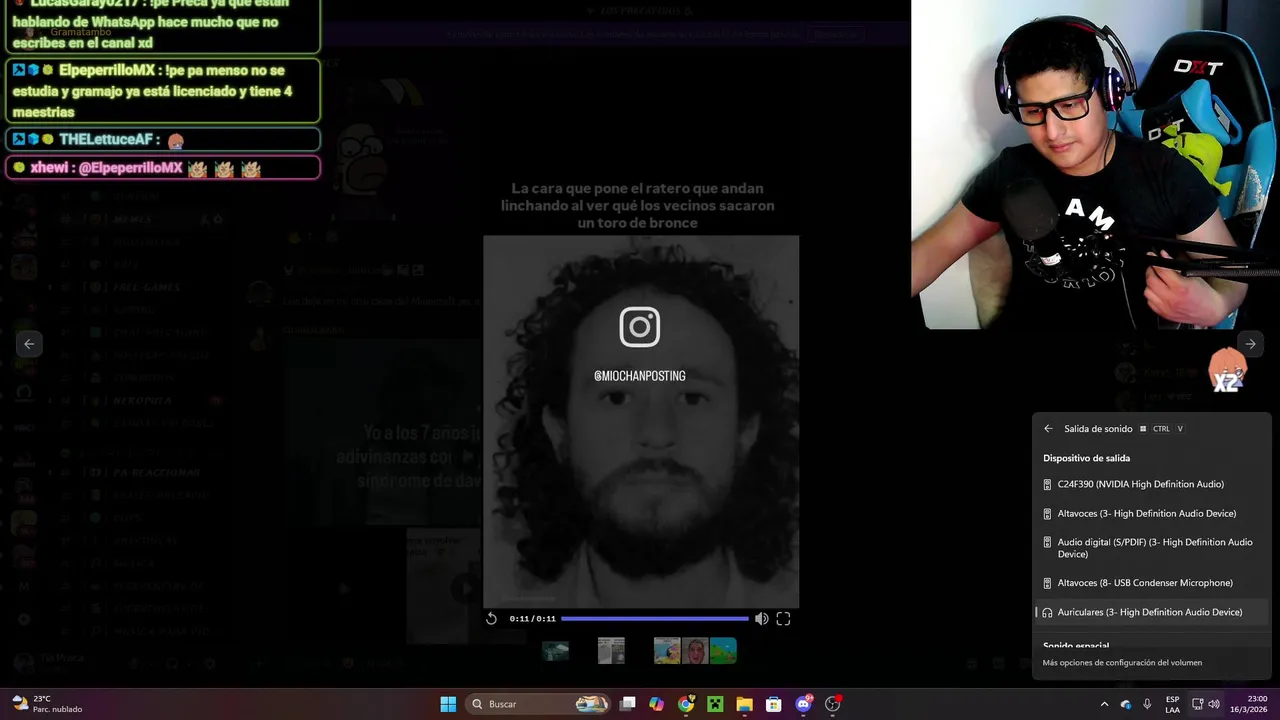The width and height of the screenshot is (1280, 720).
Task: Click the 0:11 / 0:11 time display
Action: click(x=532, y=618)
